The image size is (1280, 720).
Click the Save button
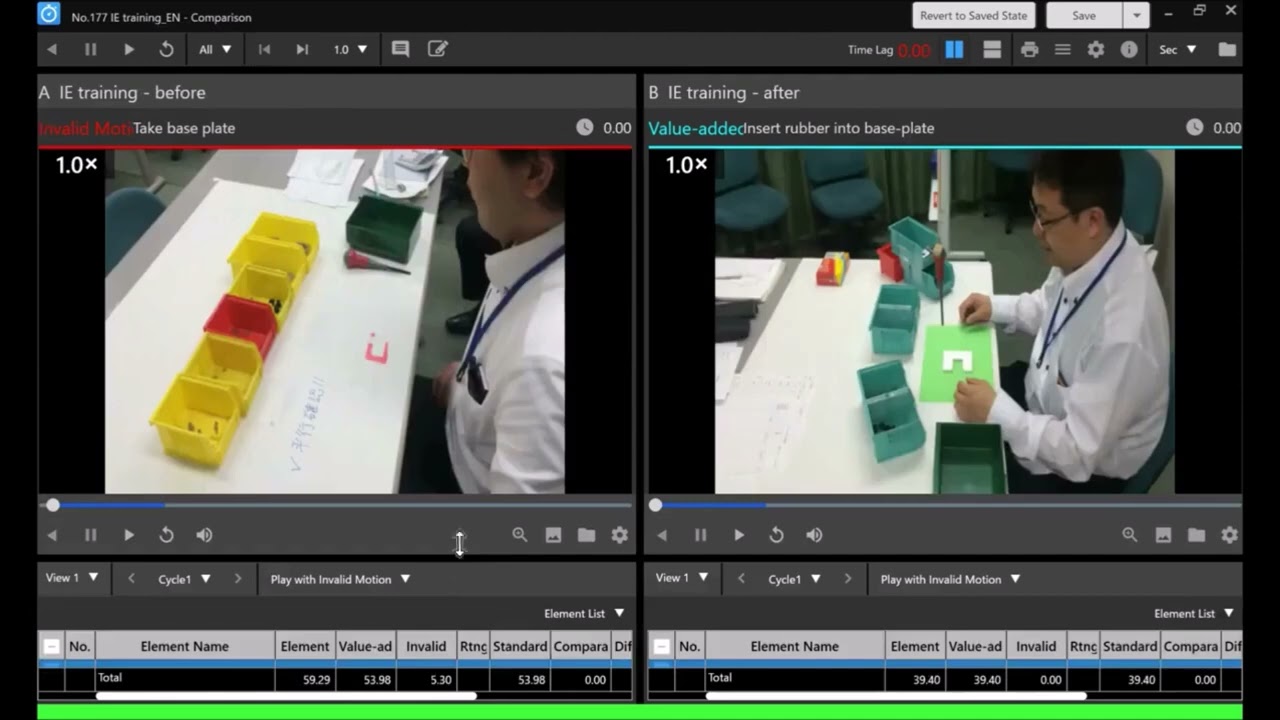(x=1084, y=15)
